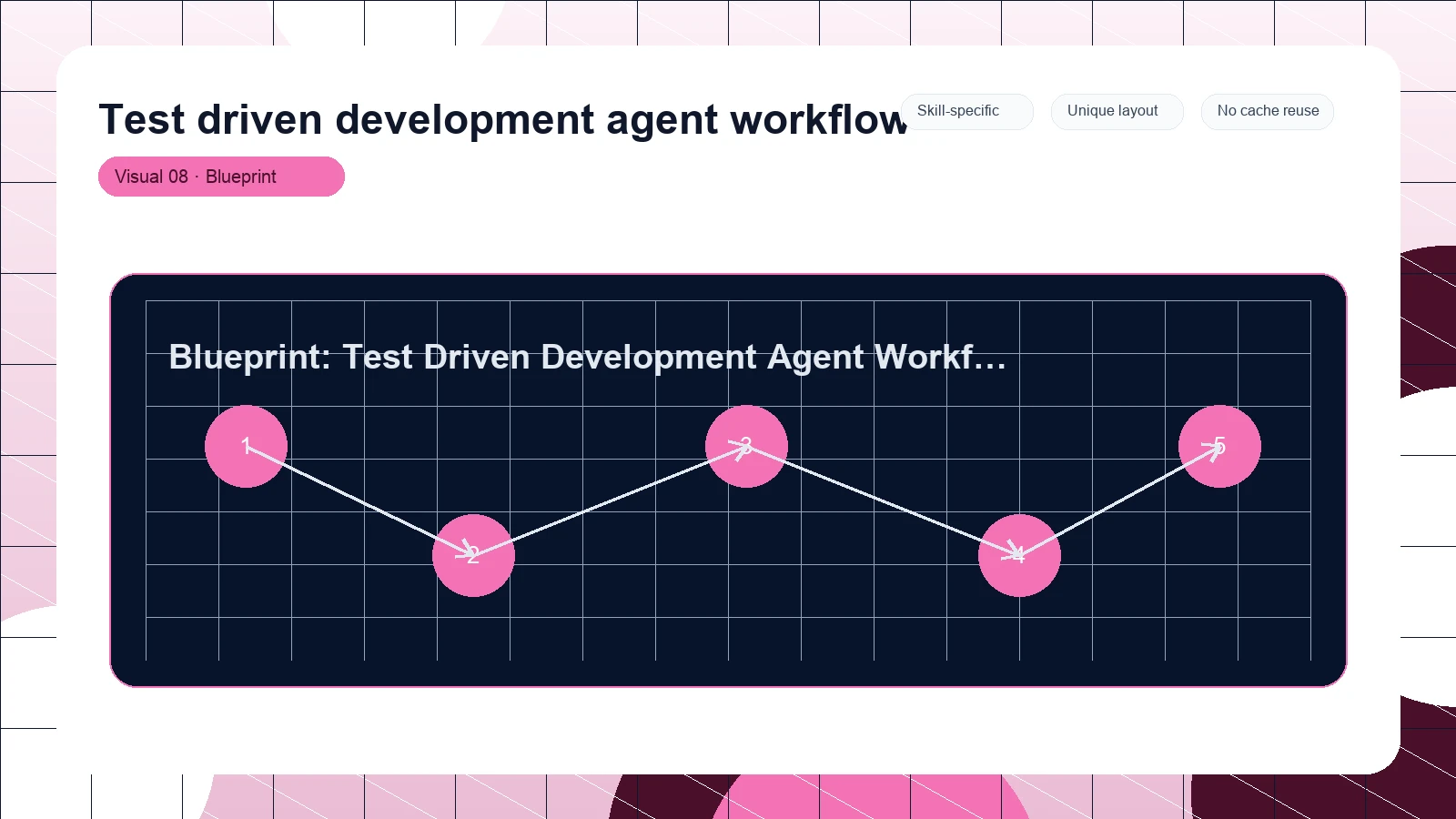Click the No cache reuse tag
Image resolution: width=1456 pixels, height=819 pixels.
point(1267,111)
